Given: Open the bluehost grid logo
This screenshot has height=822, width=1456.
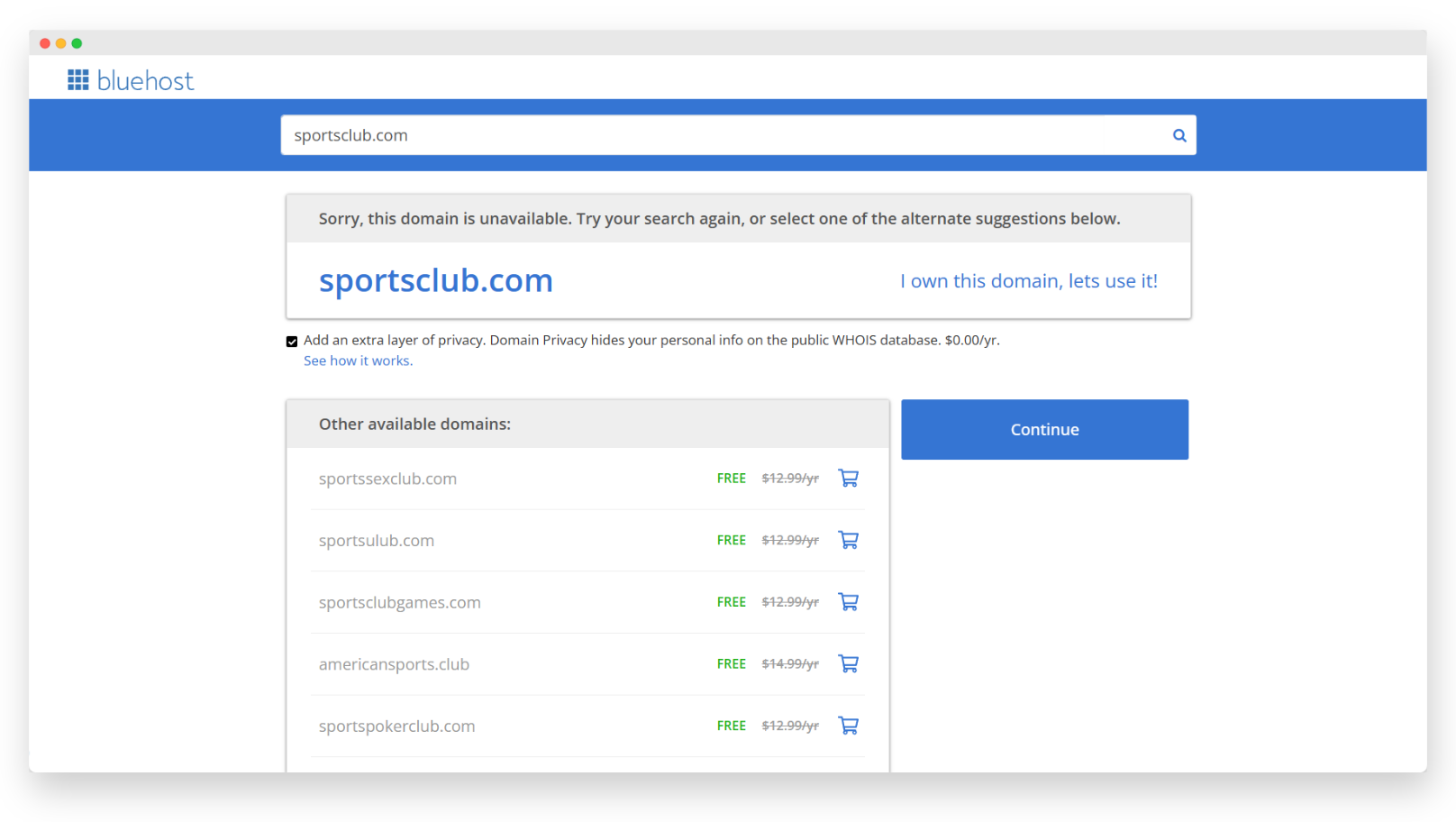Looking at the screenshot, I should click(x=78, y=80).
